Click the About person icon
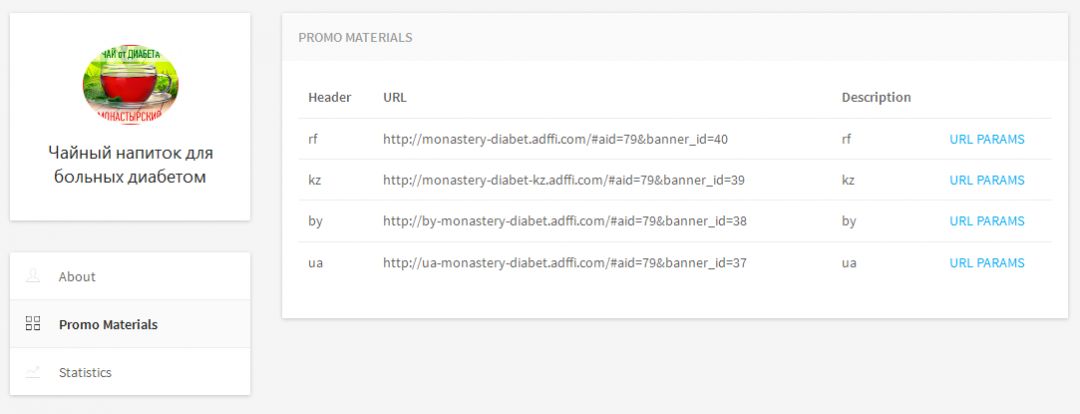This screenshot has width=1080, height=414. [x=32, y=276]
